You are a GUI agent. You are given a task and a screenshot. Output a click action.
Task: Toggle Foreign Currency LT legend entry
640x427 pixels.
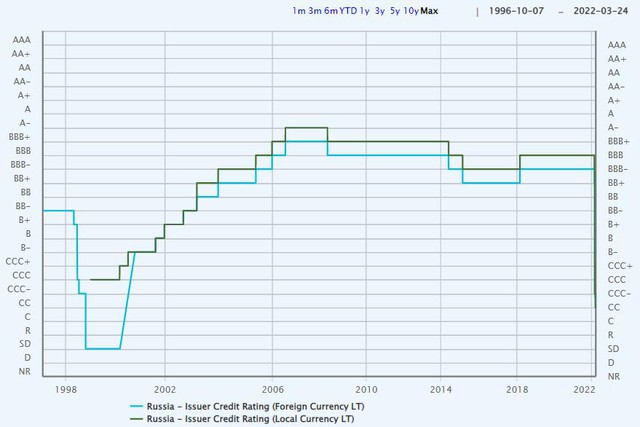coord(256,407)
